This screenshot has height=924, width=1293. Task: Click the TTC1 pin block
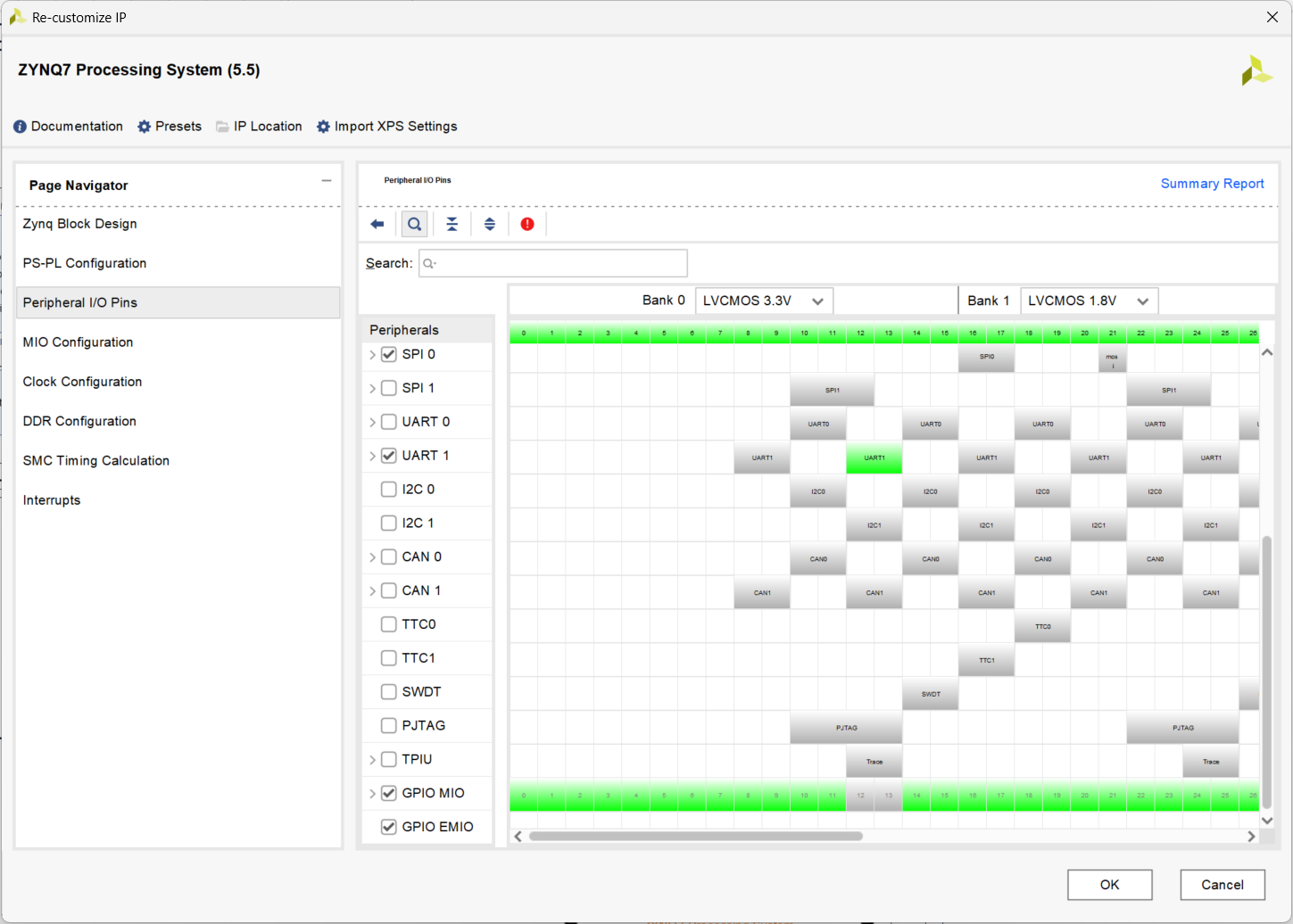point(986,660)
